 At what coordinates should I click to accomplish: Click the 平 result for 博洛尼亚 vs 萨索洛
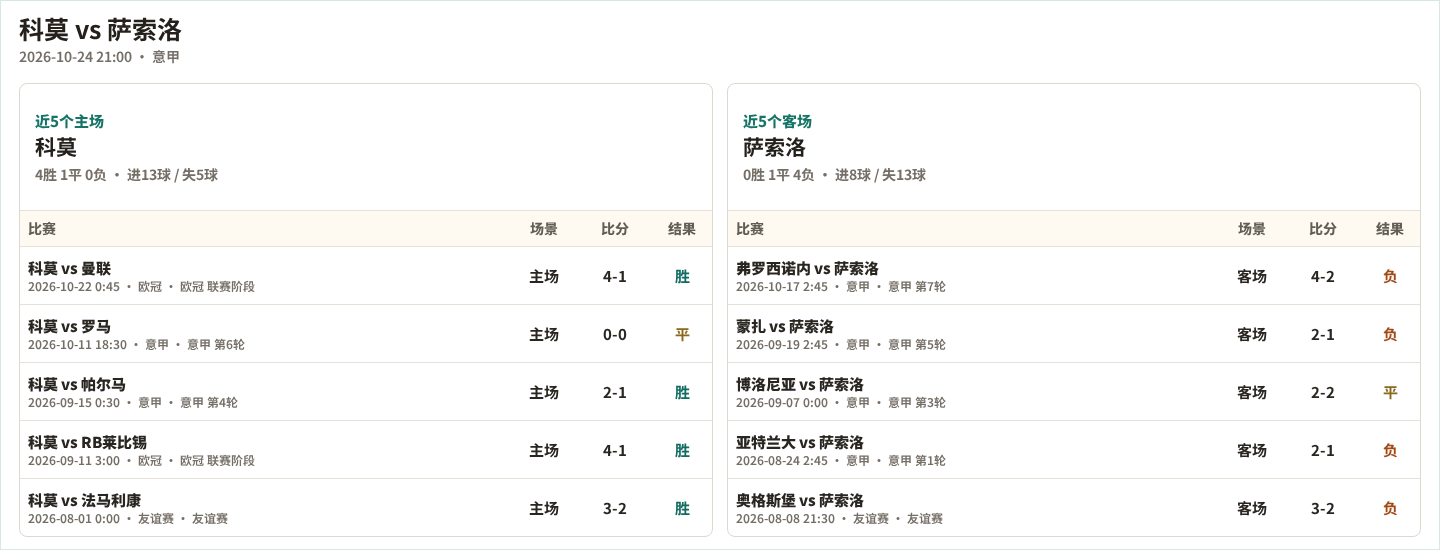(x=1390, y=392)
